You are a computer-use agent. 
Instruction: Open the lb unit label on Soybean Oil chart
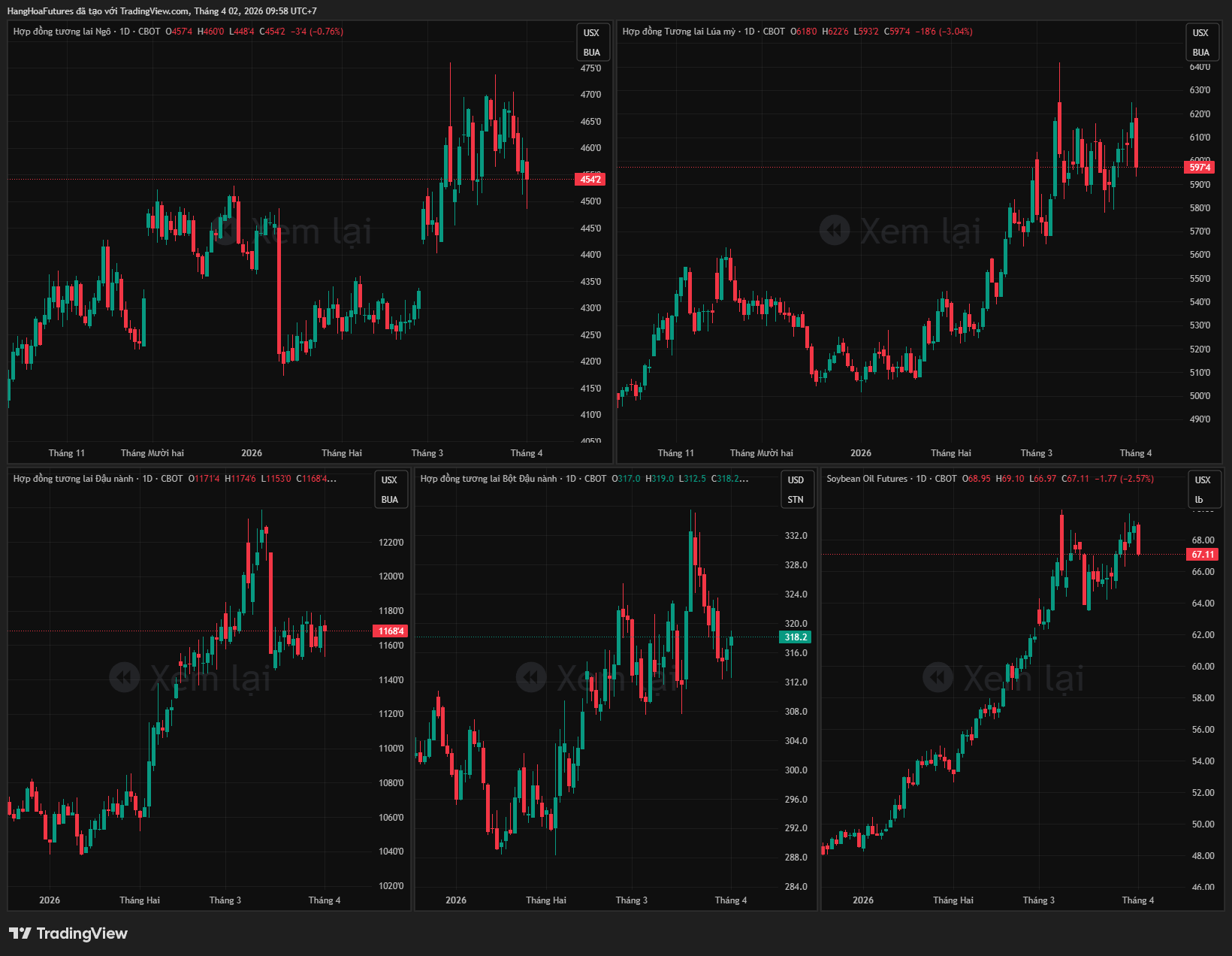(x=1199, y=500)
